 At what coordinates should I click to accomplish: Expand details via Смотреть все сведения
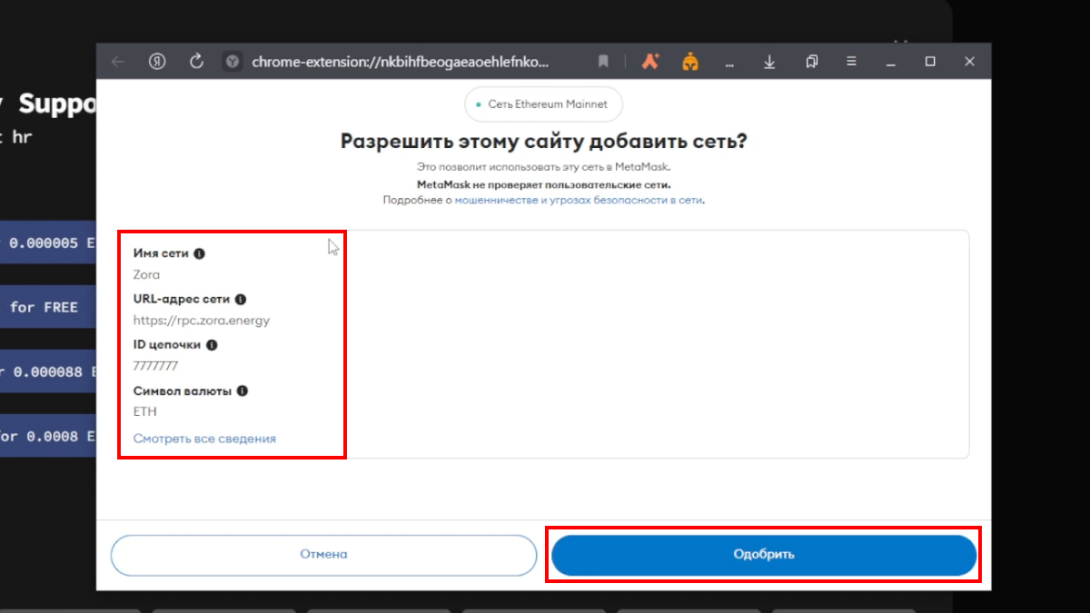[204, 439]
